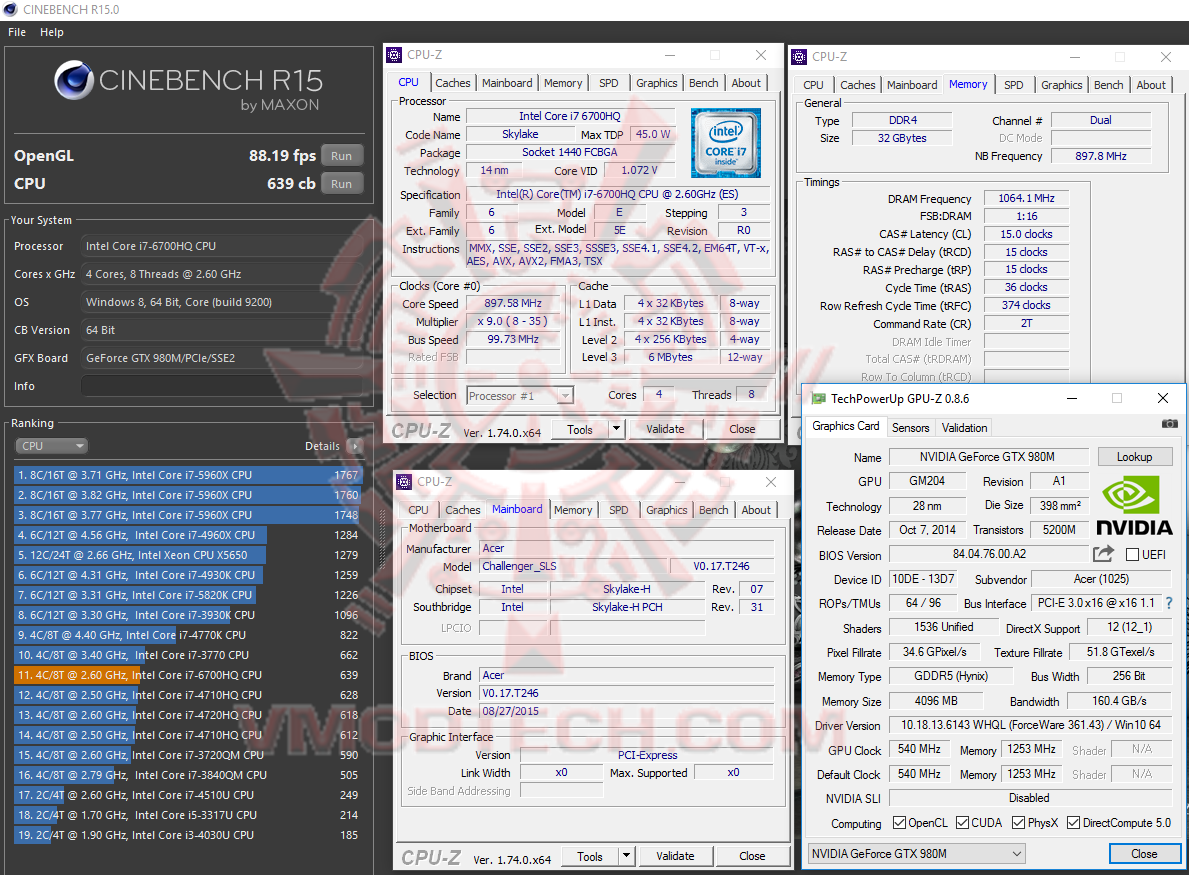The height and width of the screenshot is (875, 1189).
Task: Click the Cinebench title bar app icon
Action: click(10, 10)
